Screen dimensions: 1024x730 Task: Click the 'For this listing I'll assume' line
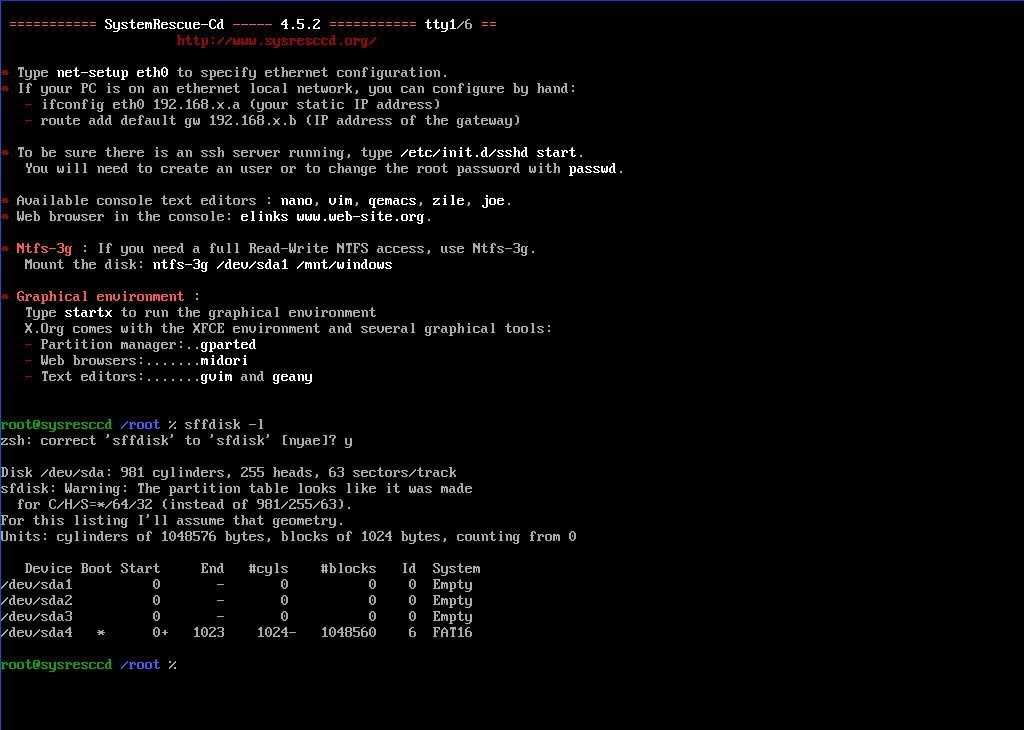[x=172, y=520]
